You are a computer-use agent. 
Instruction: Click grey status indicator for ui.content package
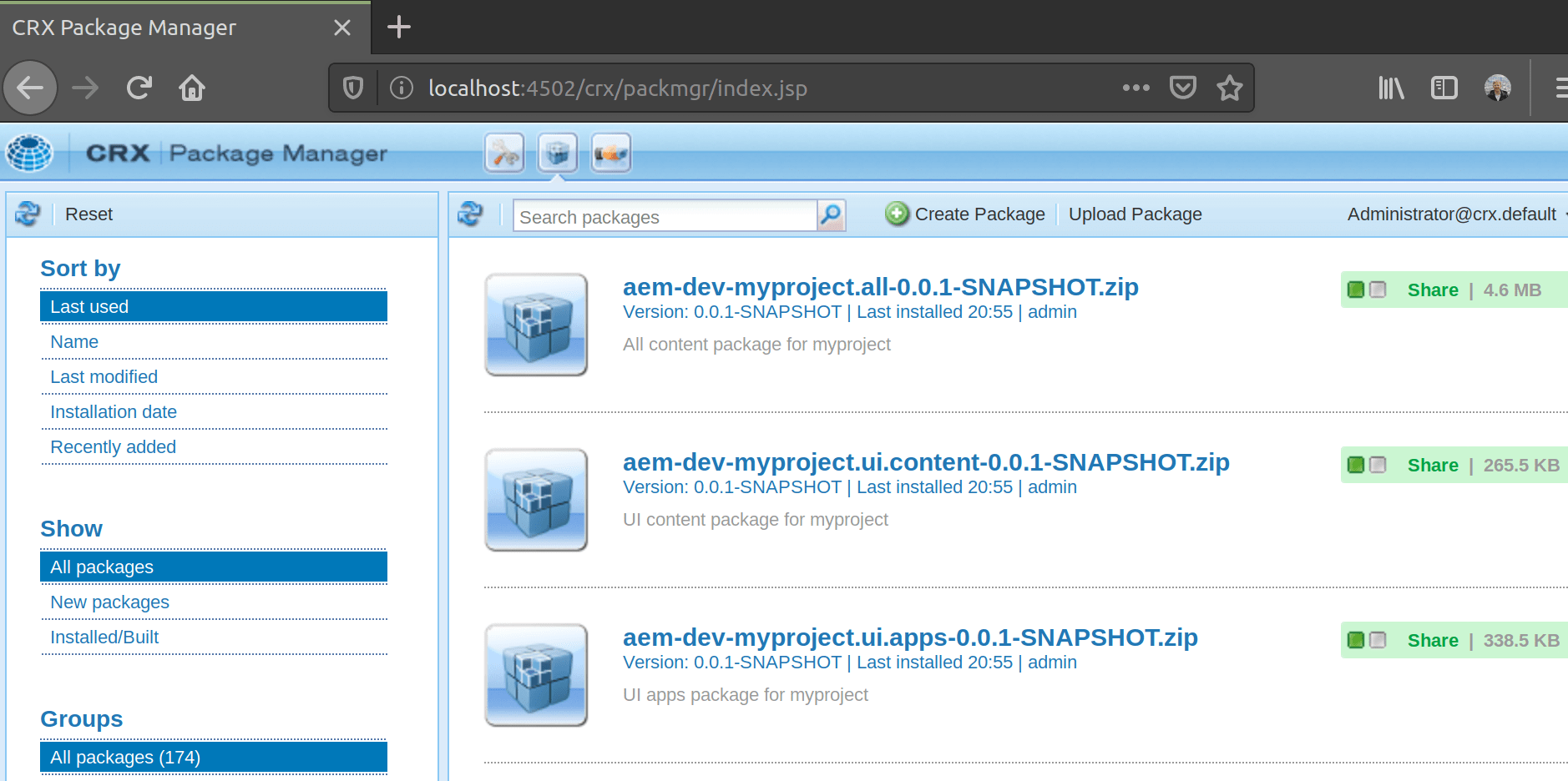click(1378, 465)
